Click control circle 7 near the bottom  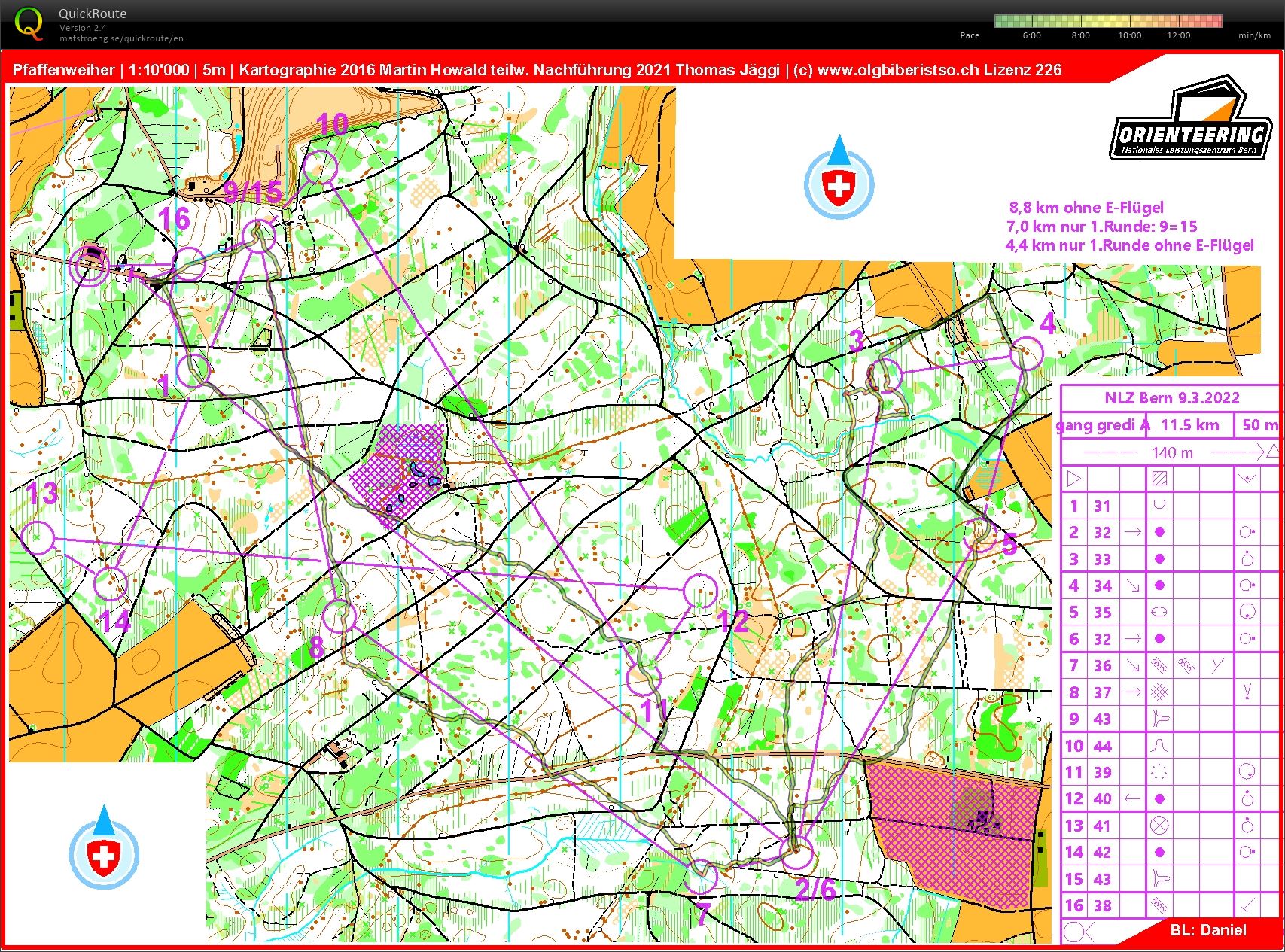pos(702,875)
